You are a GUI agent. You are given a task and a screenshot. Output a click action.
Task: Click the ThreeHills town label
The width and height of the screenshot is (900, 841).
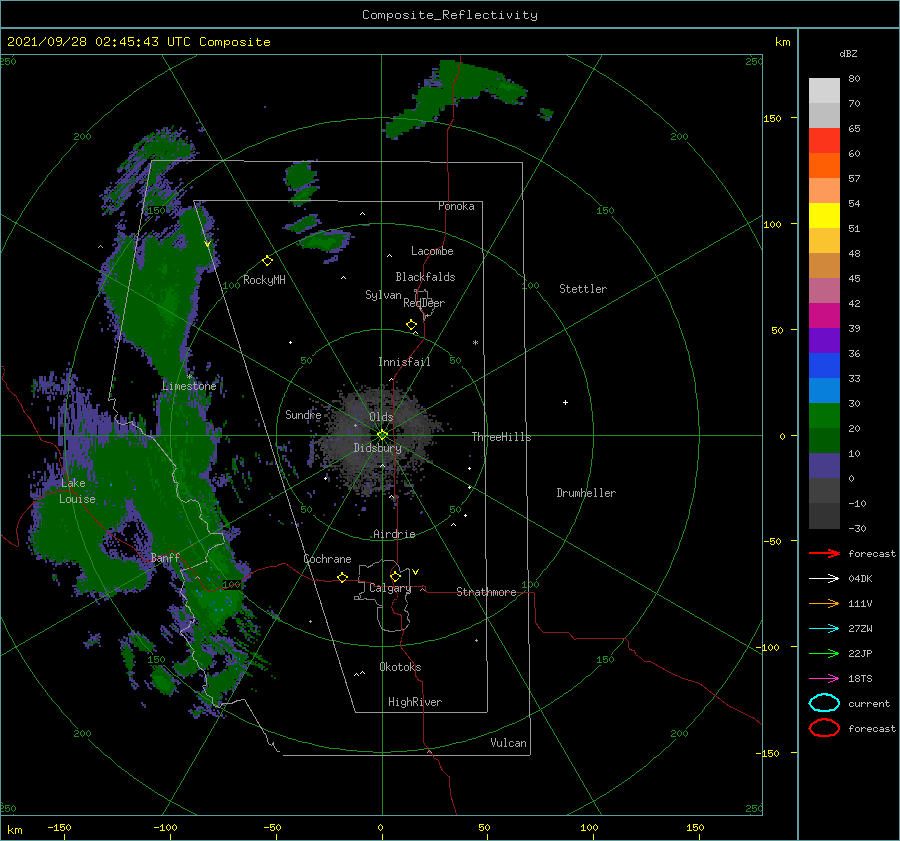coord(501,437)
